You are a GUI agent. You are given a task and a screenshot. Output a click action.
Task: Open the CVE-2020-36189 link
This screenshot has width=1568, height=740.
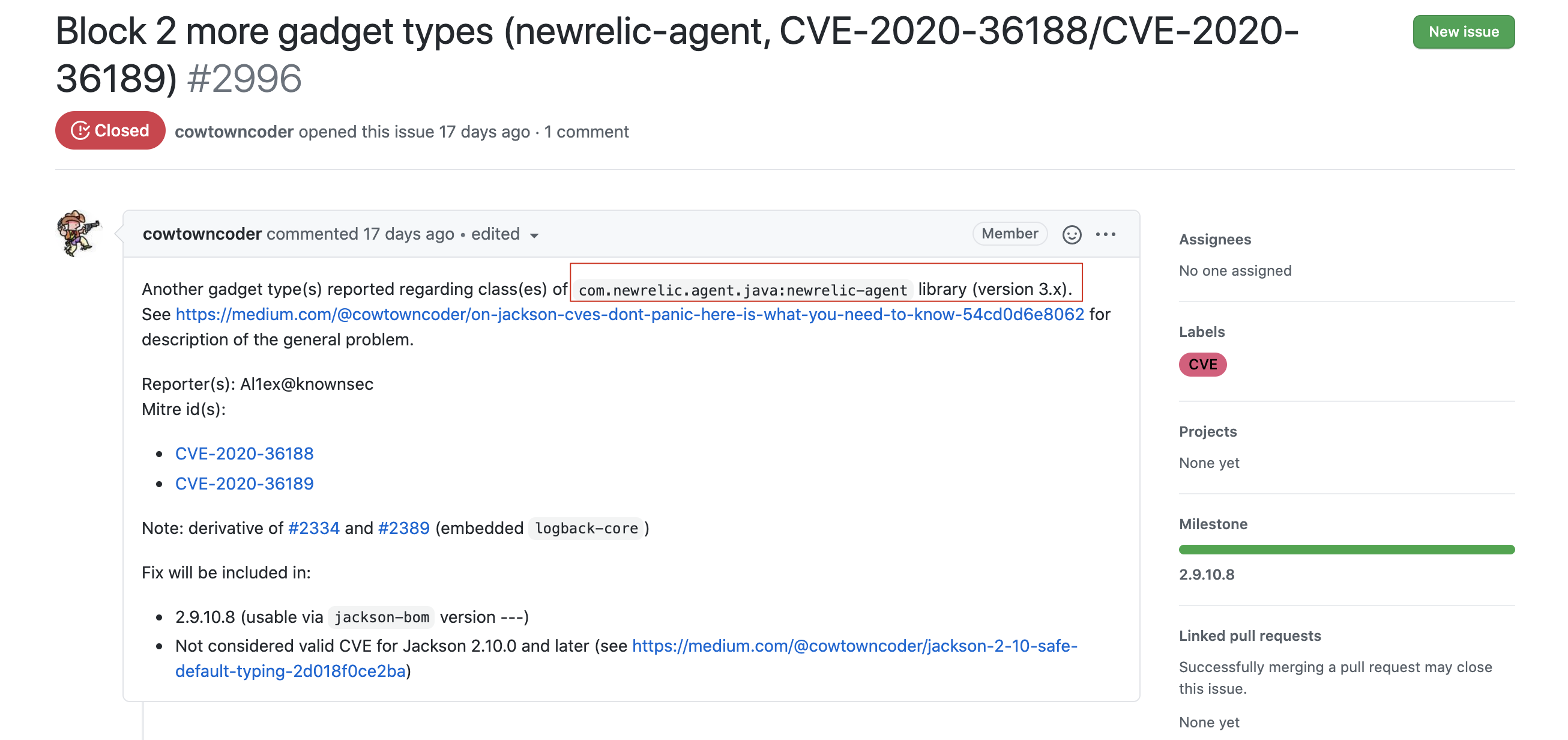click(x=244, y=484)
